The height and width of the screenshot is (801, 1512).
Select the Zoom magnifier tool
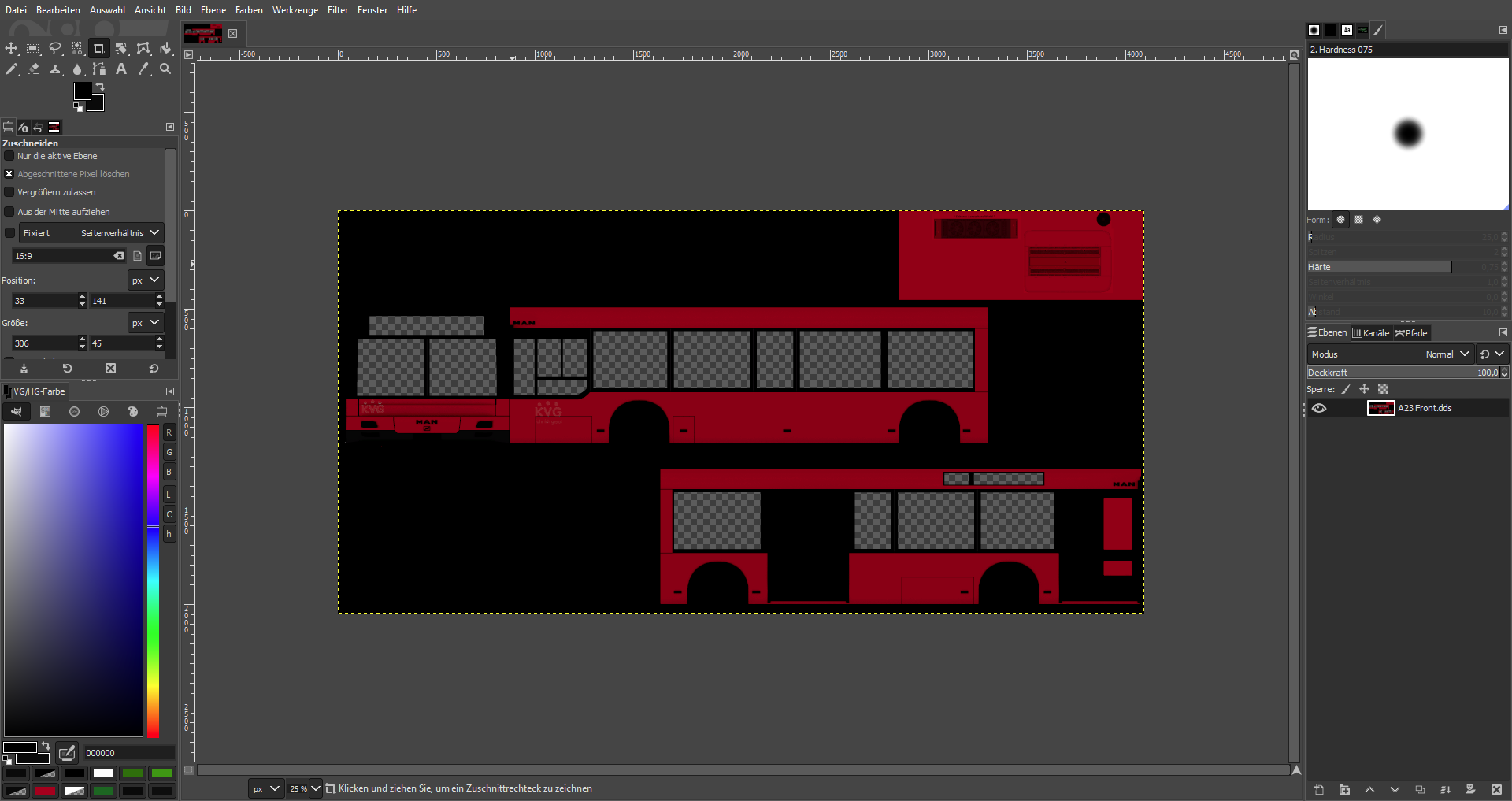click(165, 69)
